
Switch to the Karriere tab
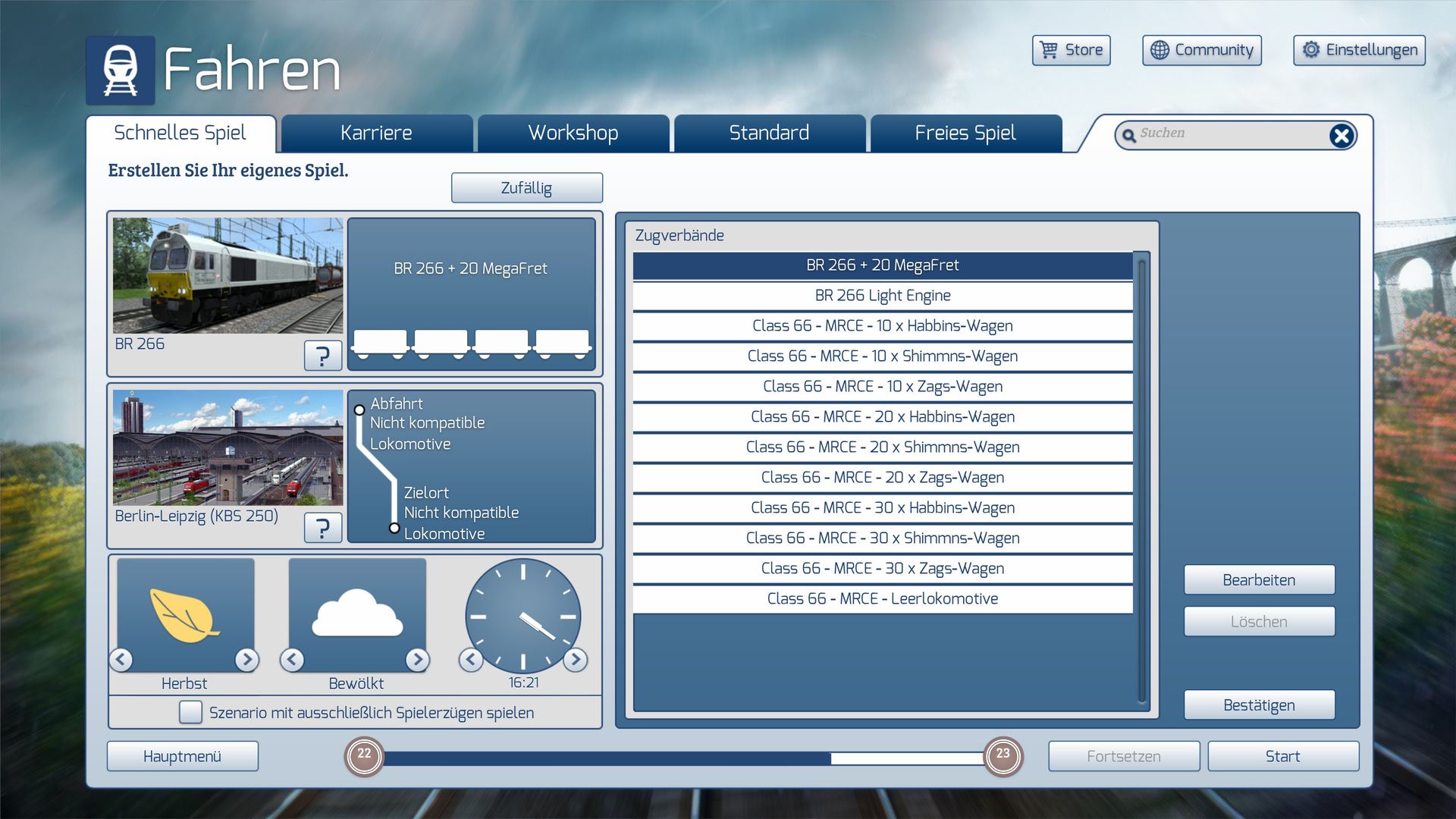click(x=376, y=133)
